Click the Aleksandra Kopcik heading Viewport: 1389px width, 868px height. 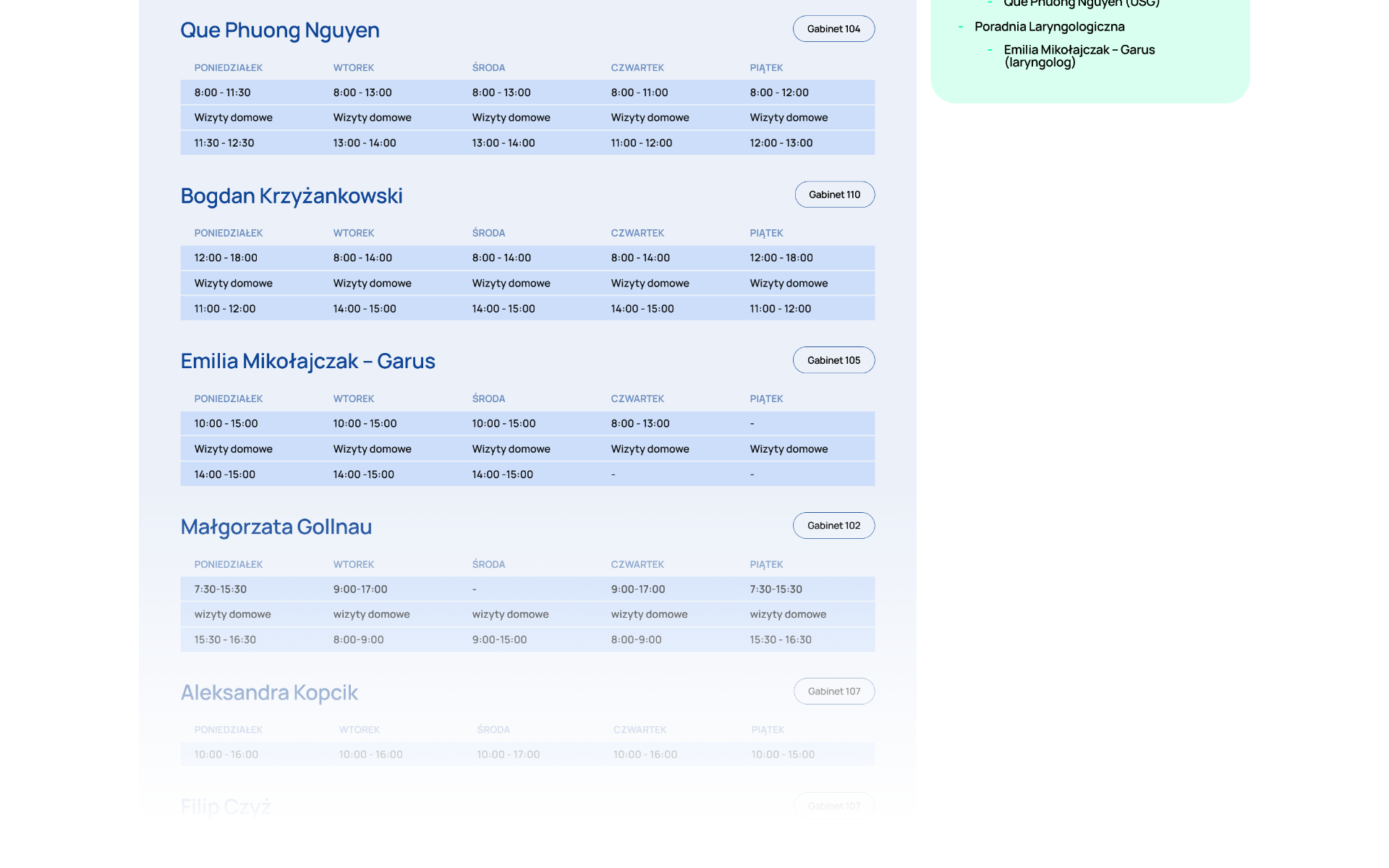269,692
